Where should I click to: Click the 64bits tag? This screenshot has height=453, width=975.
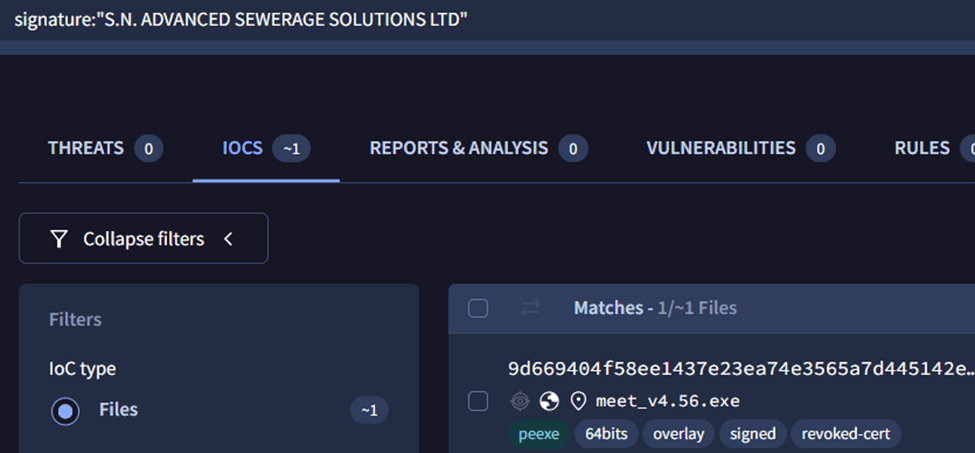point(604,434)
